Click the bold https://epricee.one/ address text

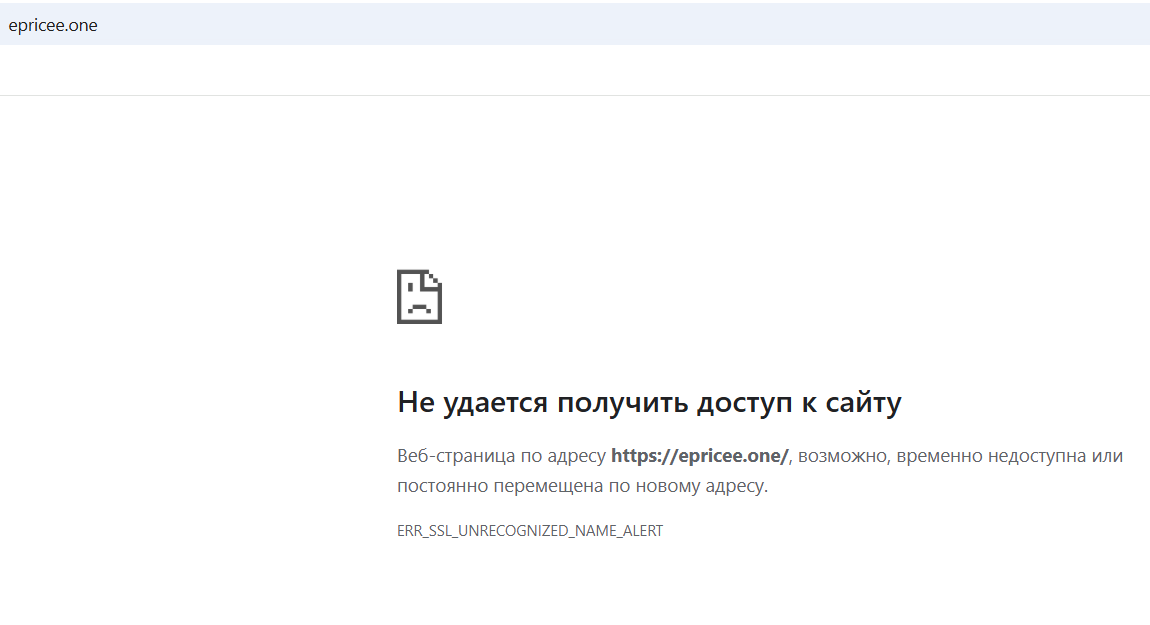click(x=699, y=456)
